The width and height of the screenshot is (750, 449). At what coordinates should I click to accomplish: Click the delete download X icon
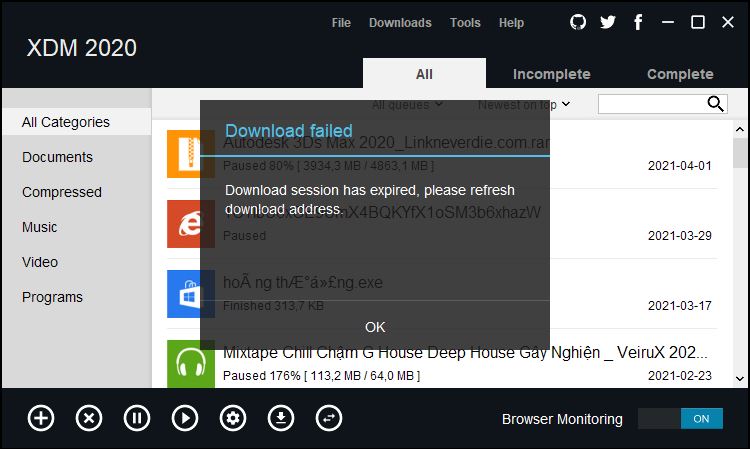click(89, 418)
